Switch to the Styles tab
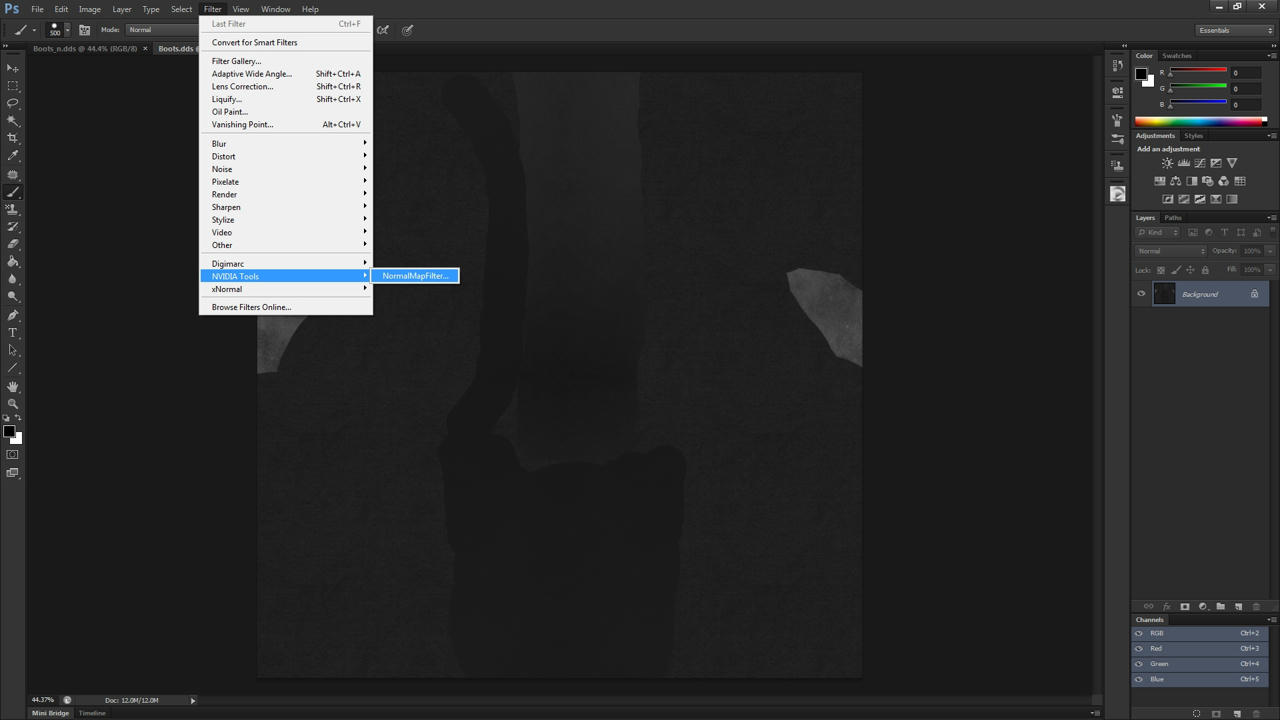Screen dimensions: 1280x720 pyautogui.click(x=1194, y=136)
